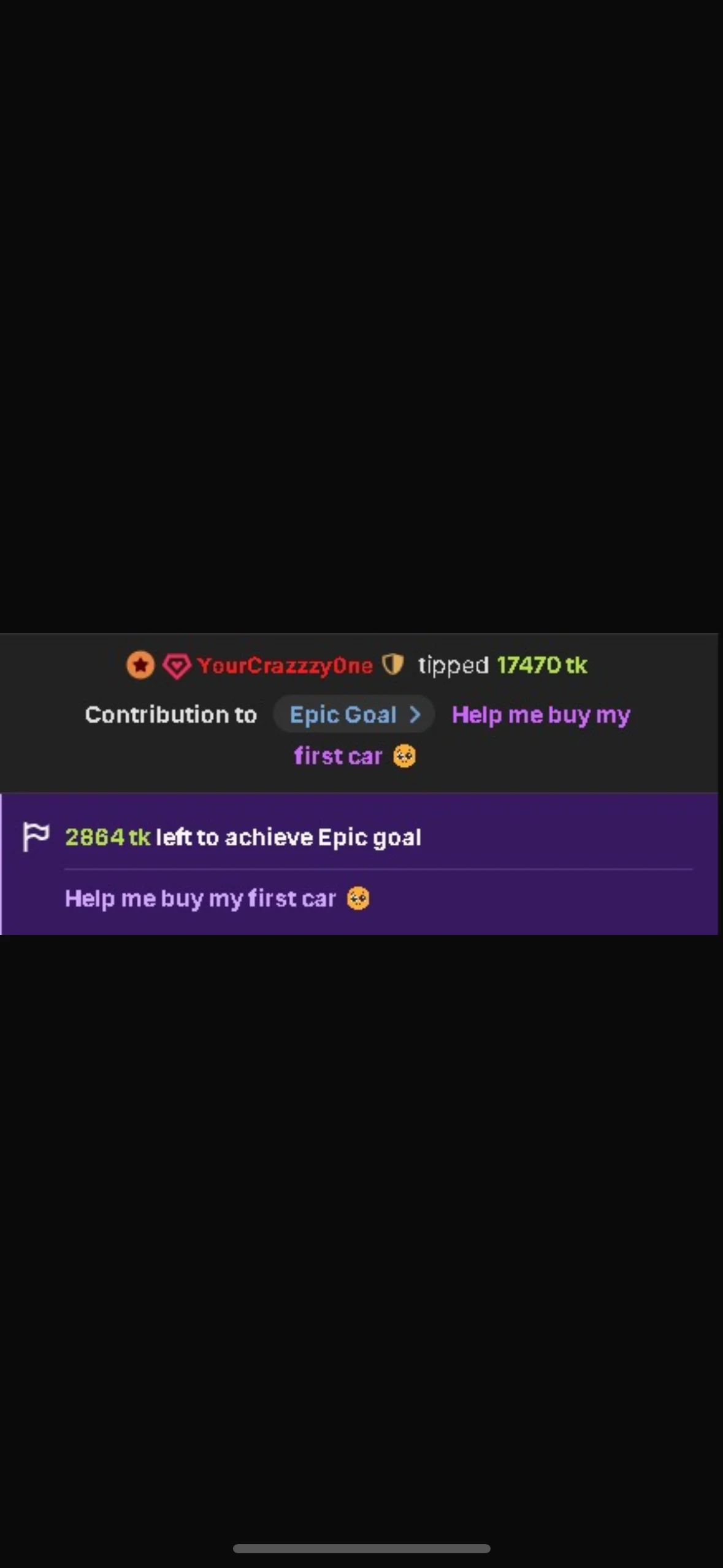Click the pink "Help me buy my" goal text
The height and width of the screenshot is (1568, 723).
541,716
